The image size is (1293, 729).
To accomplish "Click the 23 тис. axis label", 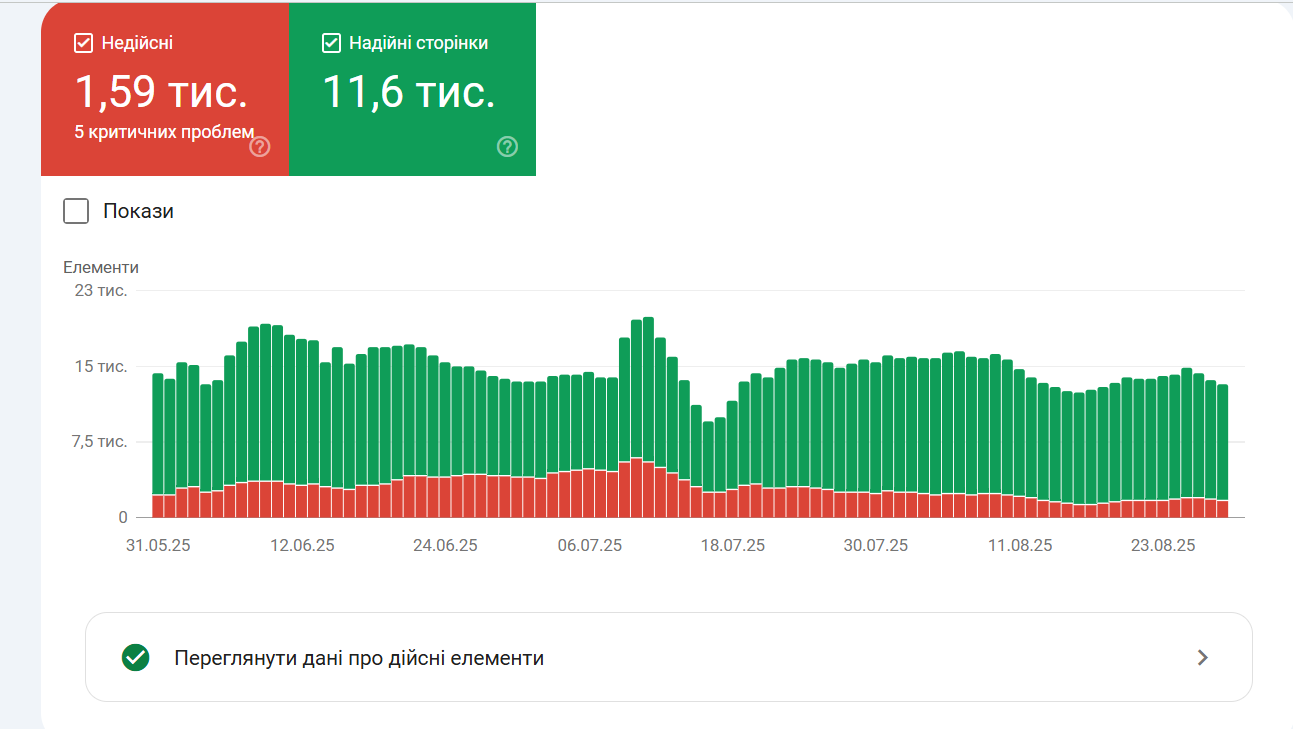I will coord(101,291).
